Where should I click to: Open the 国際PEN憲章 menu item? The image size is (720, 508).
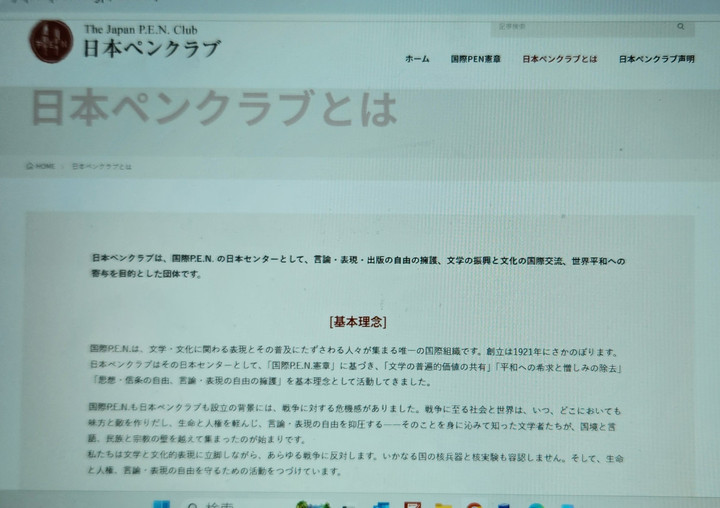[476, 59]
